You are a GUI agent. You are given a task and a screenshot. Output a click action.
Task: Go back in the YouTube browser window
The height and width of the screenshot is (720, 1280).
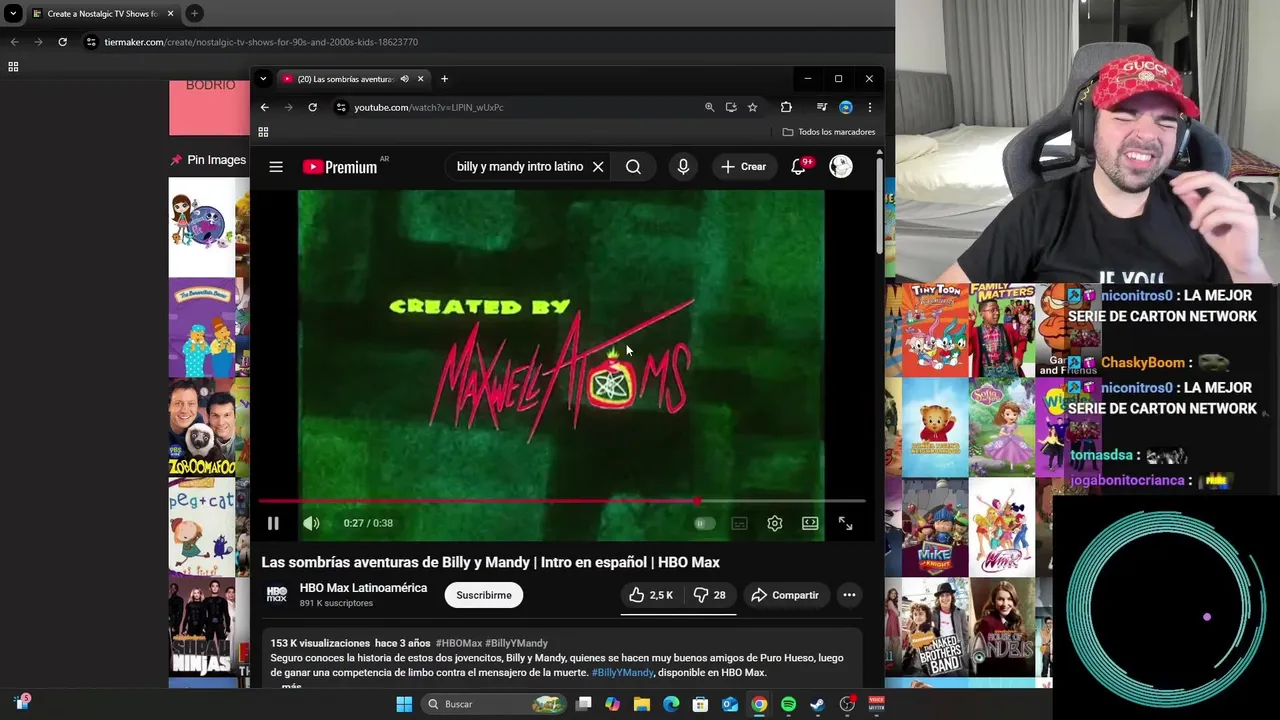265,107
